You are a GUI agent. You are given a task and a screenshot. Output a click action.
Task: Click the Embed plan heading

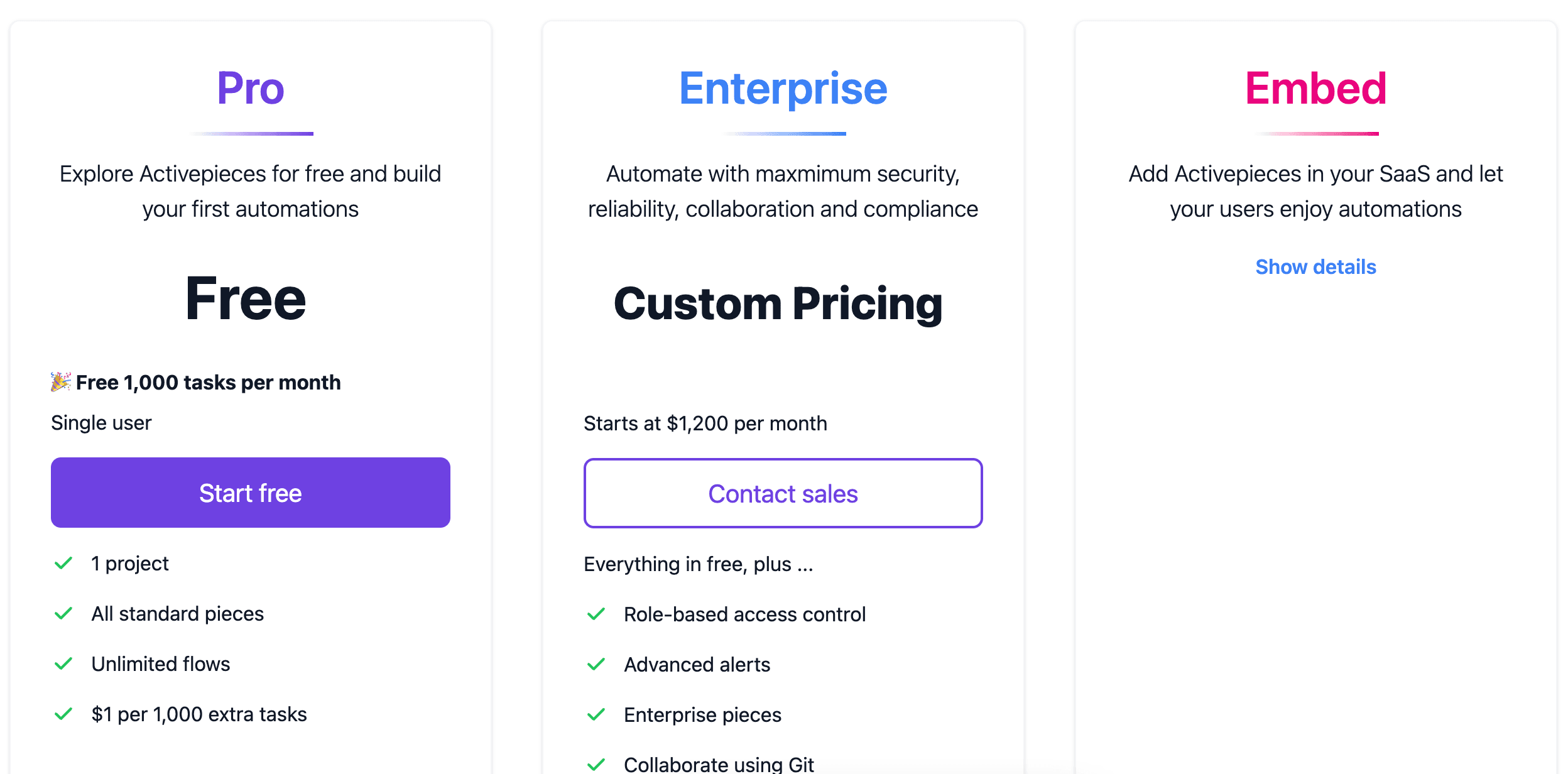click(x=1315, y=87)
